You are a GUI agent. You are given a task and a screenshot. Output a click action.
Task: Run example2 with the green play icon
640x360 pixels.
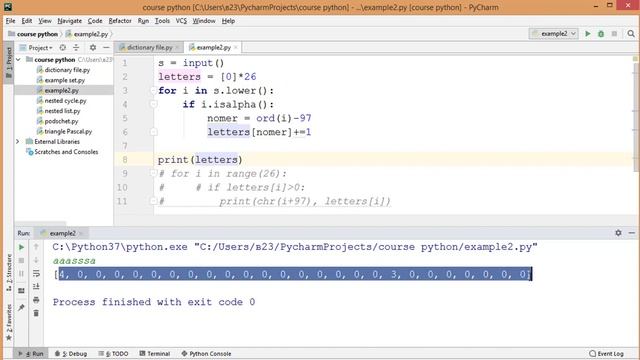[588, 33]
